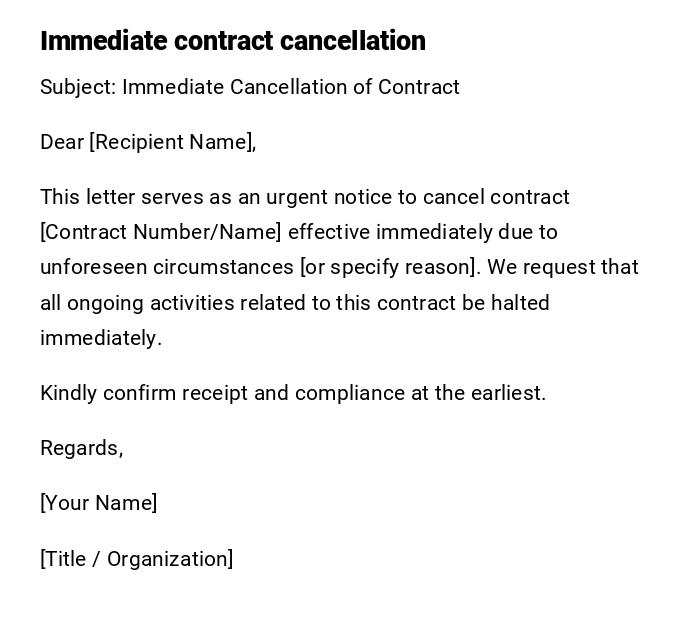The height and width of the screenshot is (621, 700).
Task: Click the [Title / Organization] placeholder
Action: [x=136, y=559]
